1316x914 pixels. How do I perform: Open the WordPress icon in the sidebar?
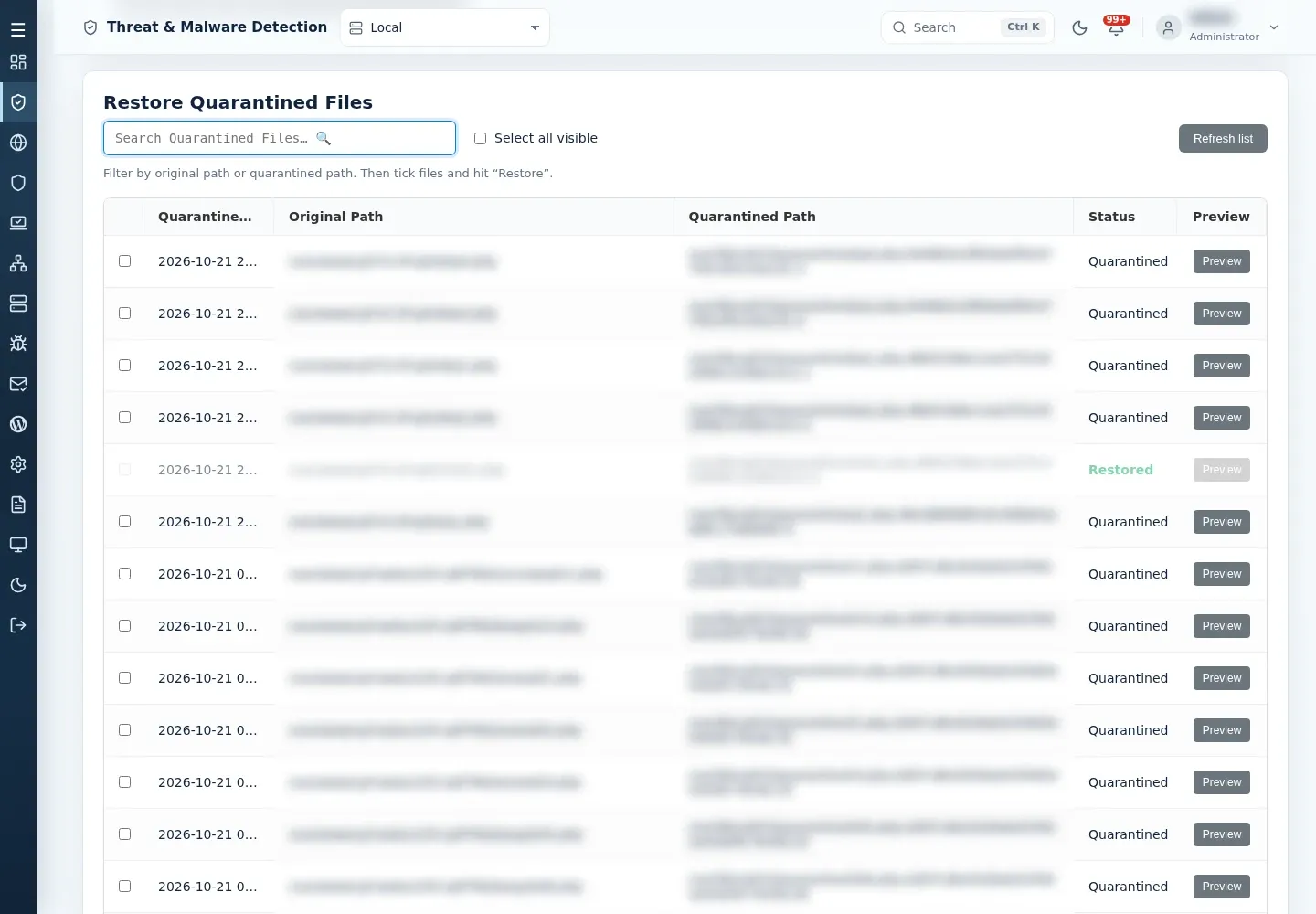18,424
